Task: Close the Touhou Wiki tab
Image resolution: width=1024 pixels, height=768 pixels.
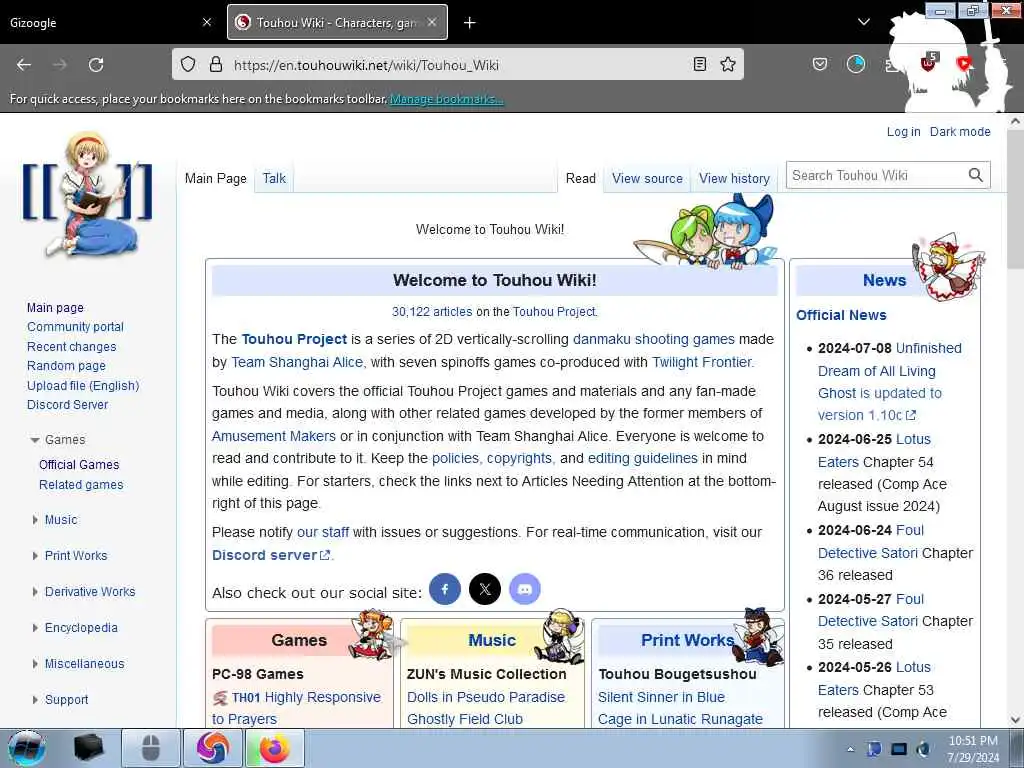Action: click(x=432, y=22)
